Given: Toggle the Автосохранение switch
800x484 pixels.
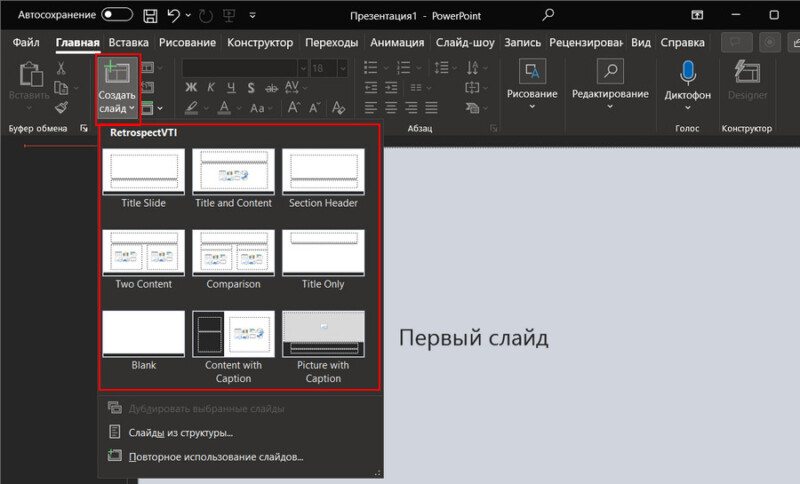Looking at the screenshot, I should (x=117, y=15).
